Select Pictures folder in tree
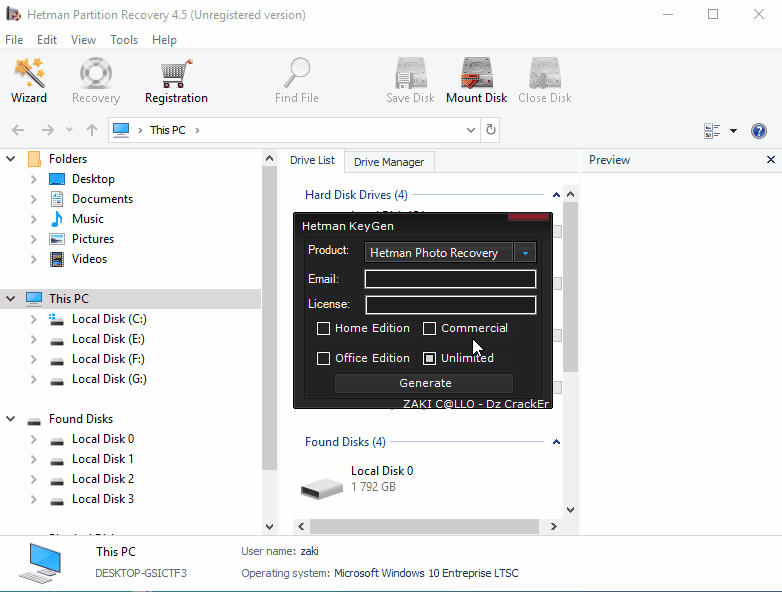The height and width of the screenshot is (592, 782). coord(93,238)
